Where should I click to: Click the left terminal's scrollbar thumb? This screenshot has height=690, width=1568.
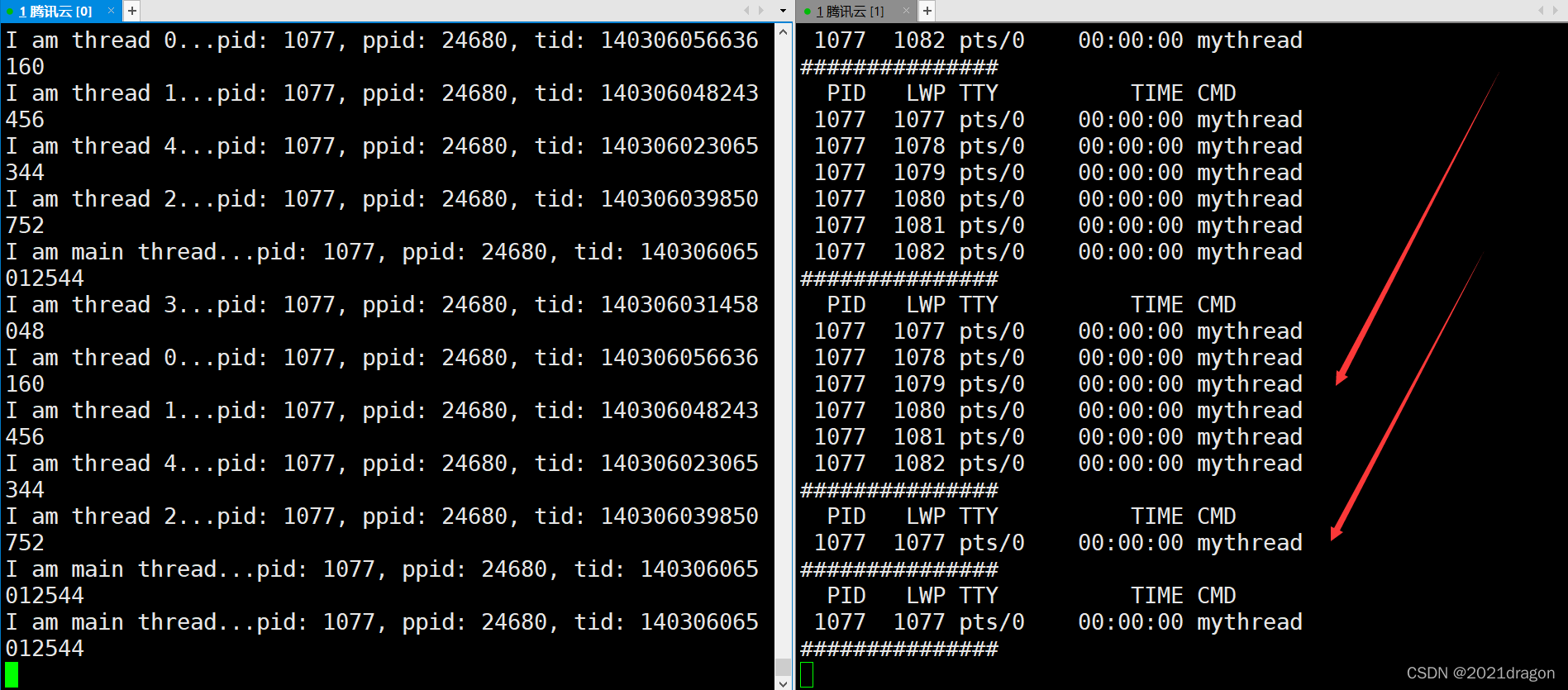tap(783, 666)
